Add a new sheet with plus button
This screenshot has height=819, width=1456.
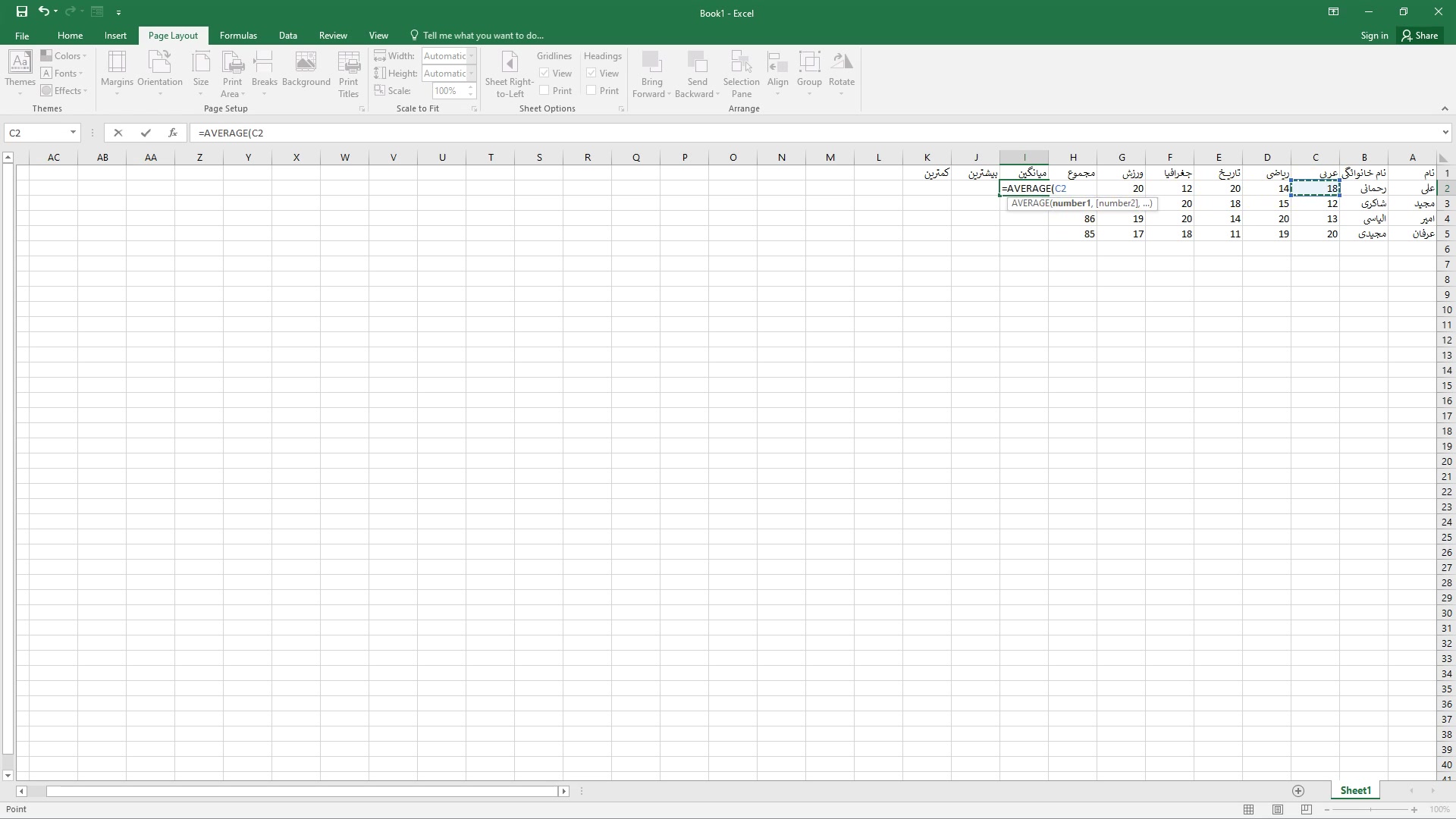point(1298,791)
